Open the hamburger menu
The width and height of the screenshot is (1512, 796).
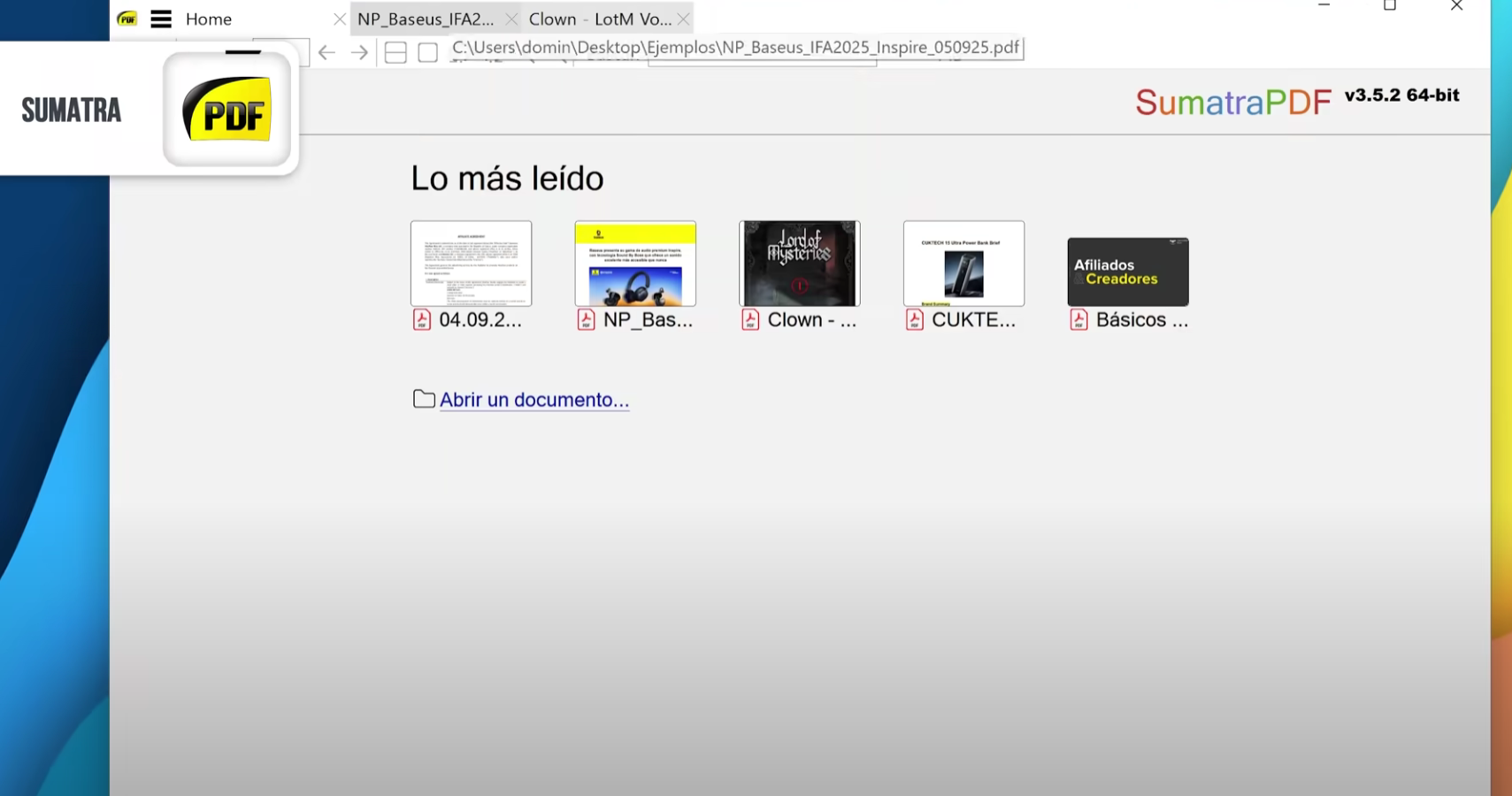coord(161,19)
